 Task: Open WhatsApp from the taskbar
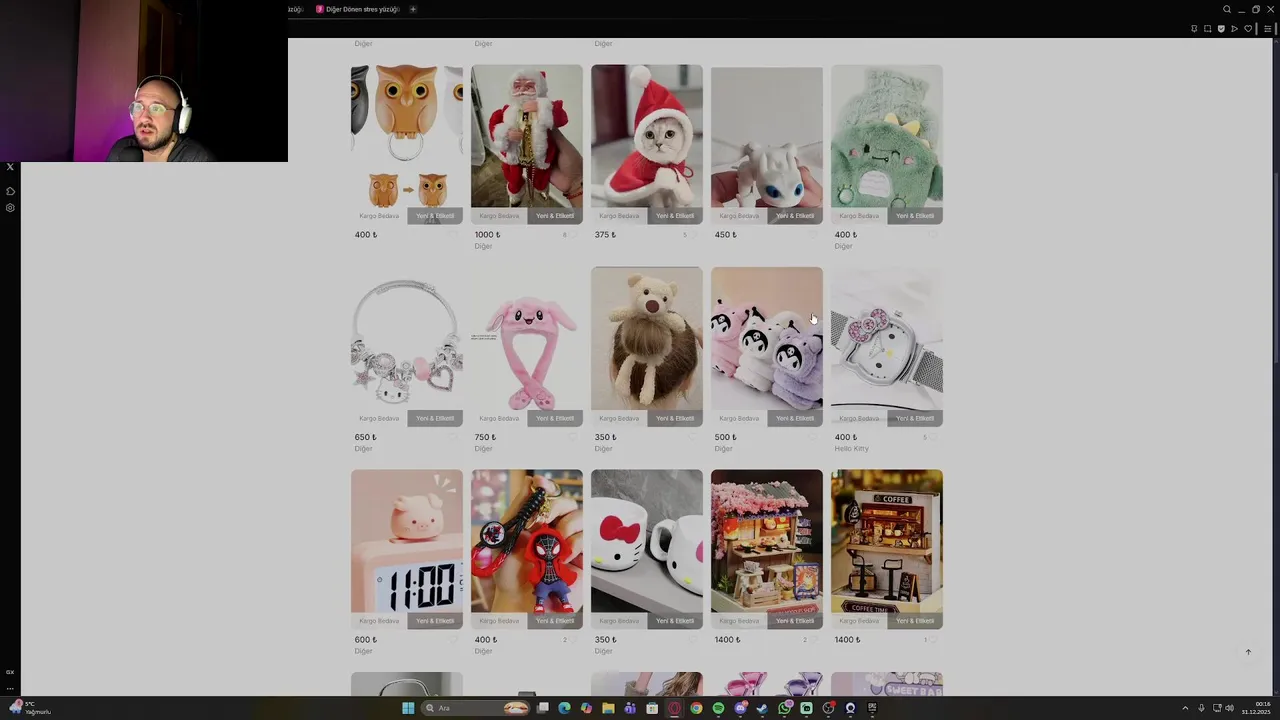coord(784,708)
